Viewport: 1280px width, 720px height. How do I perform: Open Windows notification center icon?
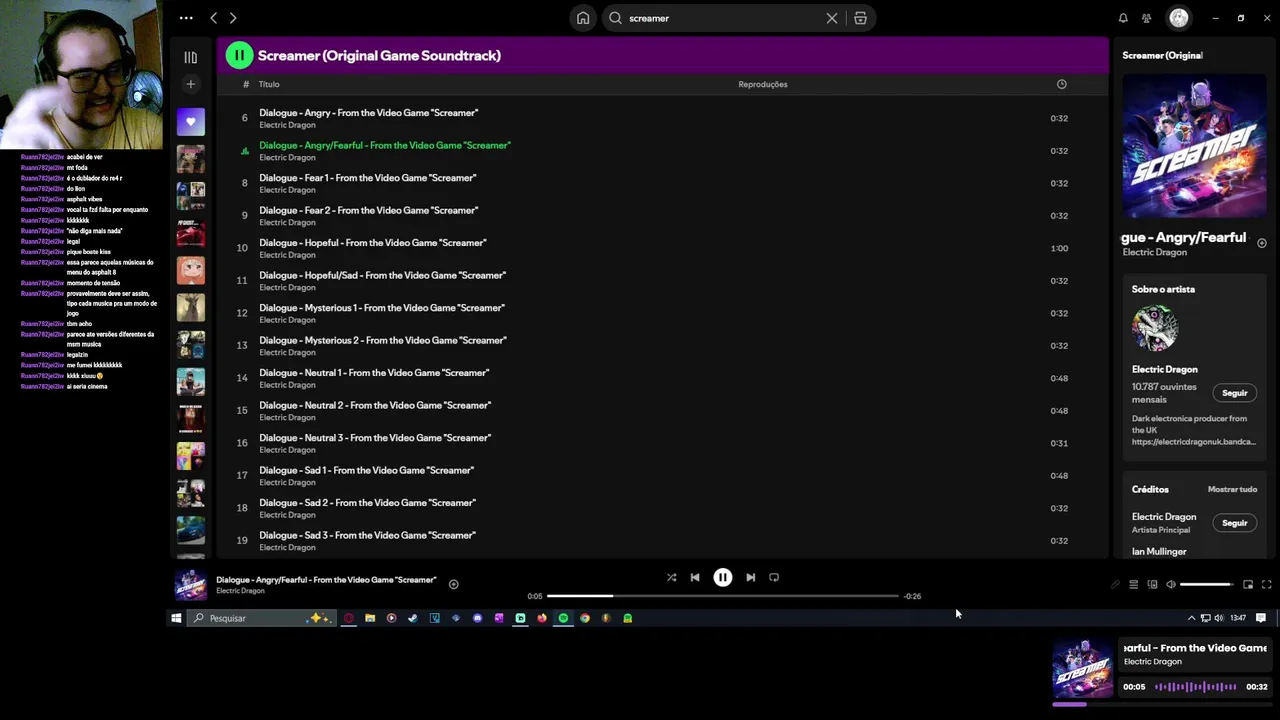[x=1260, y=618]
